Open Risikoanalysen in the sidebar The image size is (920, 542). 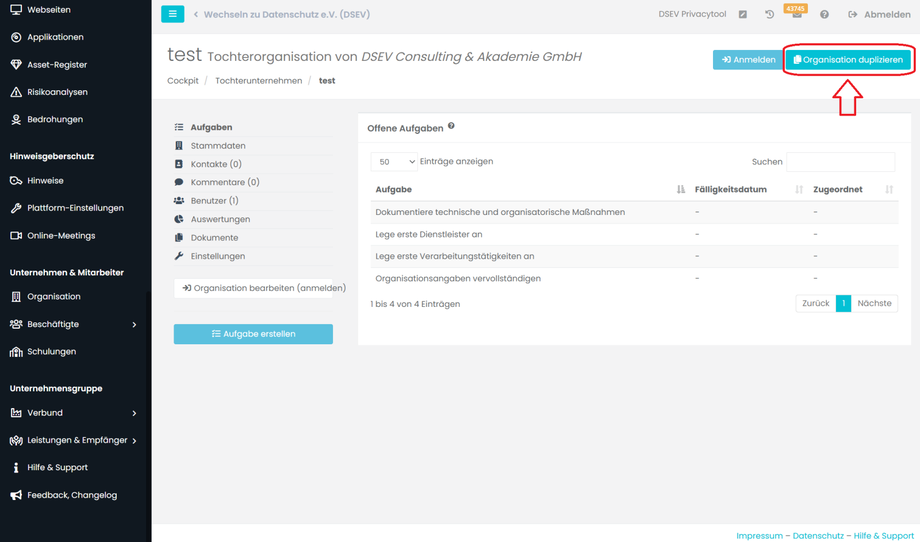coord(57,92)
